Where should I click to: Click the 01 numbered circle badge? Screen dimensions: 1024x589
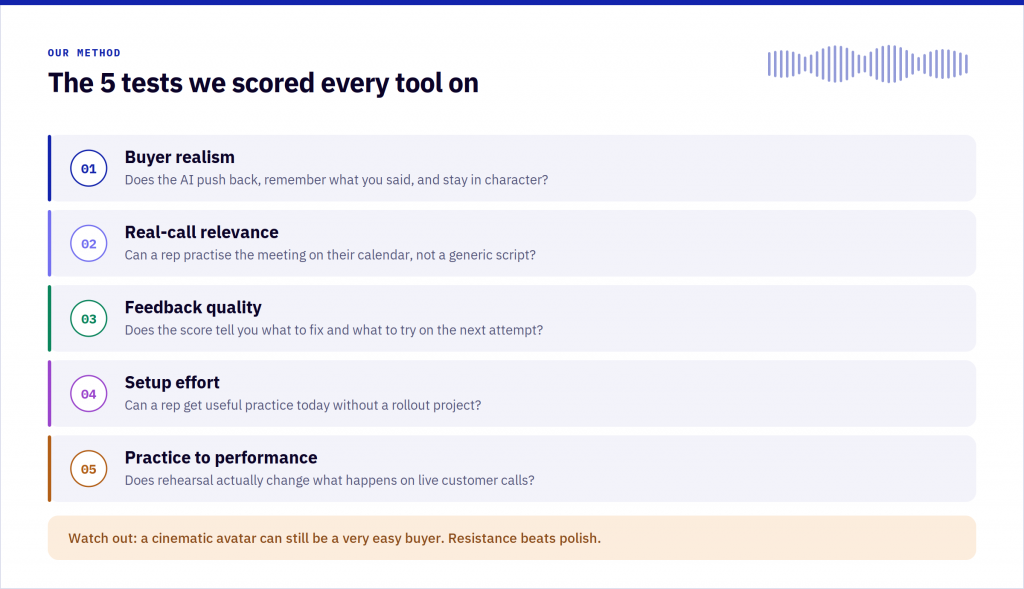tap(89, 168)
